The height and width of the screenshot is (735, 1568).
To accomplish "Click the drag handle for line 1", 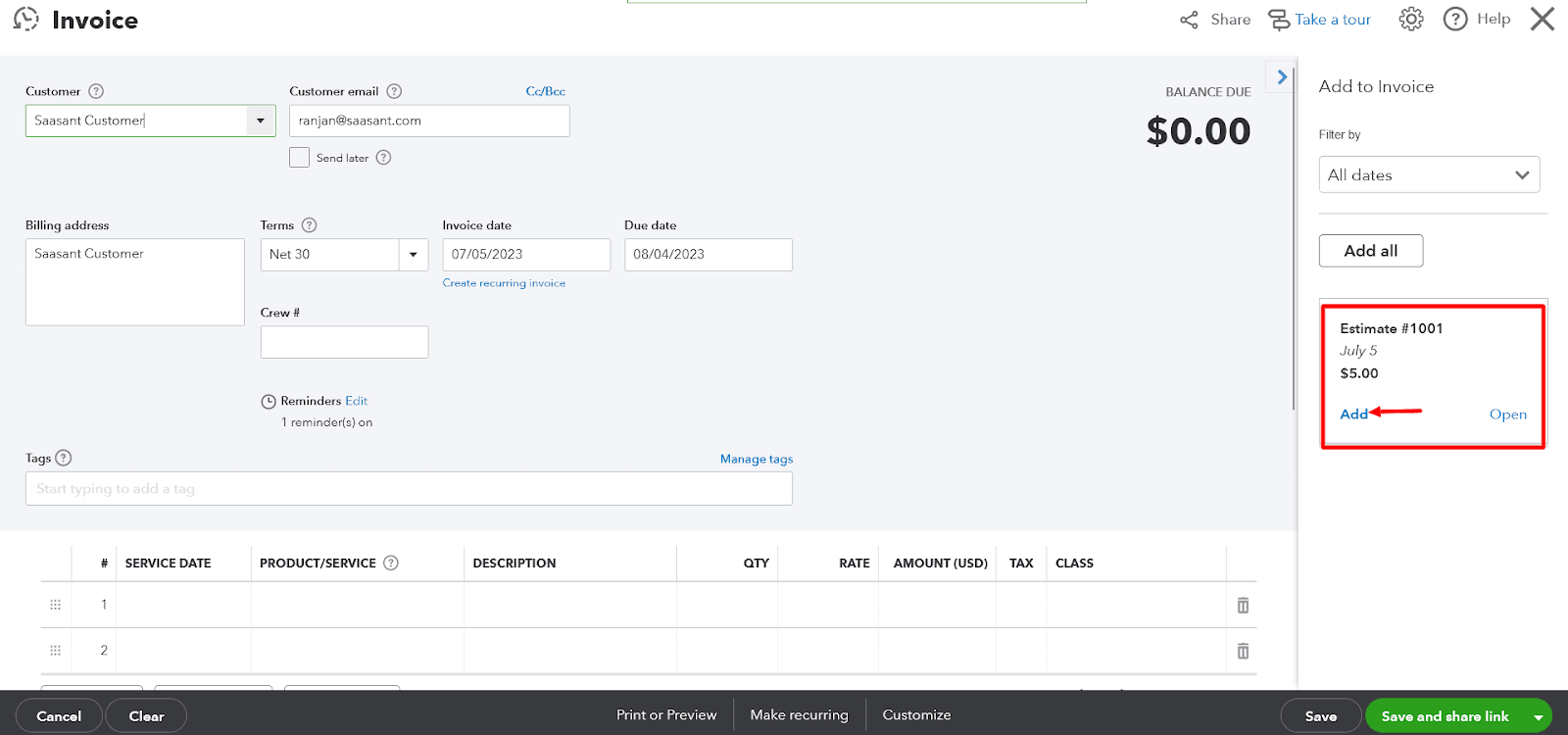I will (56, 605).
